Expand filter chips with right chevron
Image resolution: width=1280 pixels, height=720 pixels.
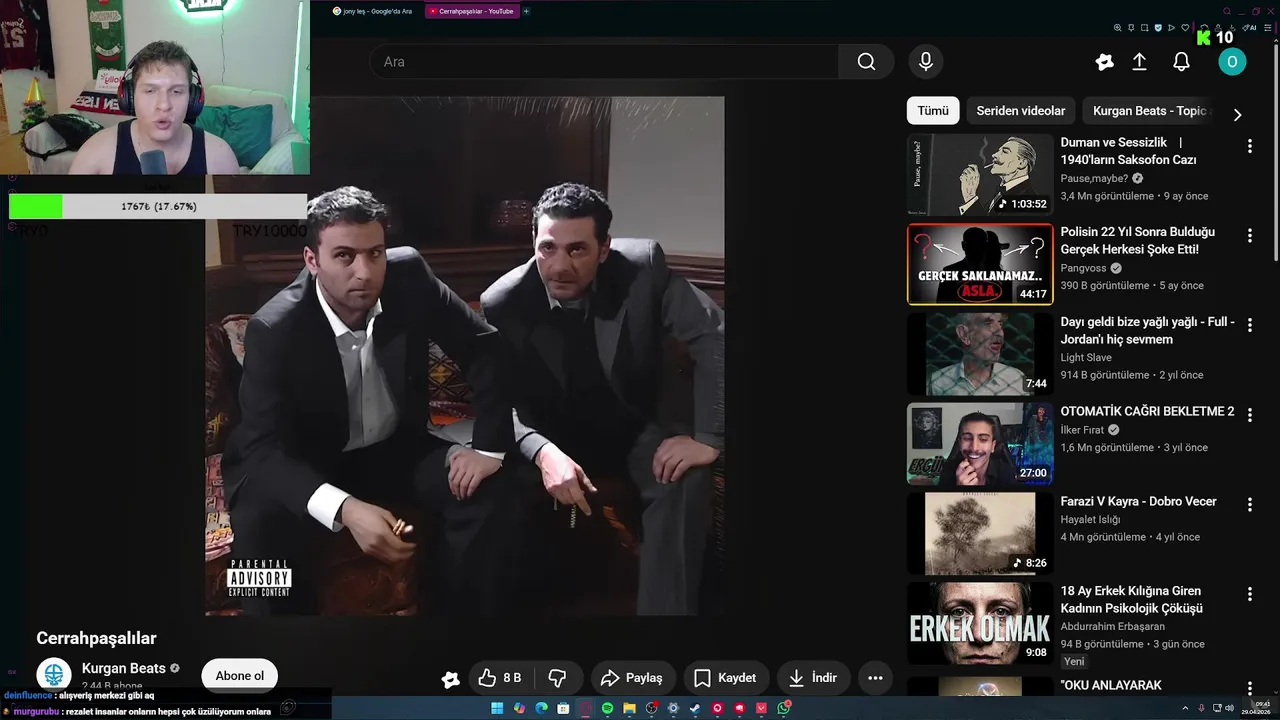(1237, 115)
